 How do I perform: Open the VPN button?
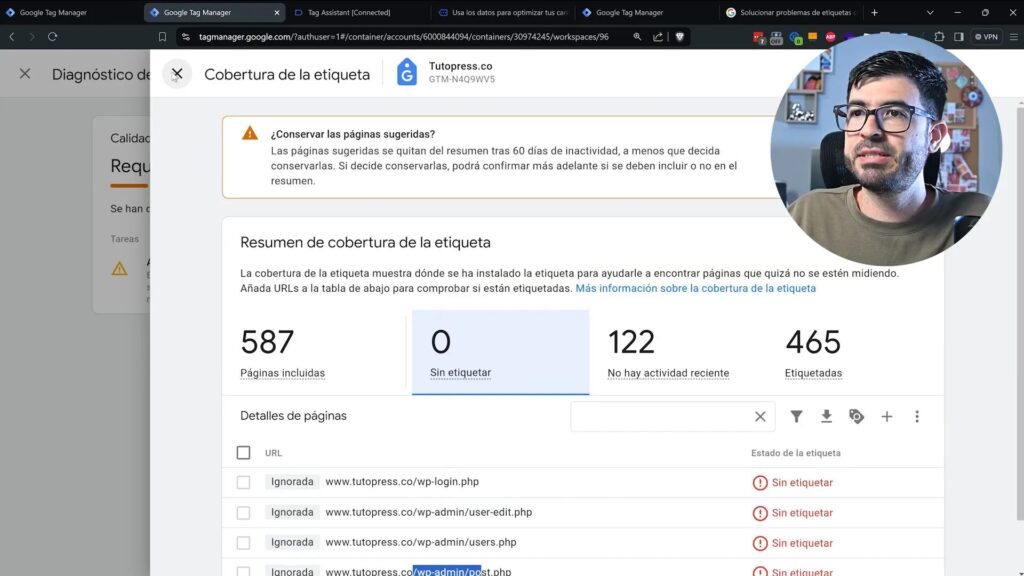tap(986, 37)
